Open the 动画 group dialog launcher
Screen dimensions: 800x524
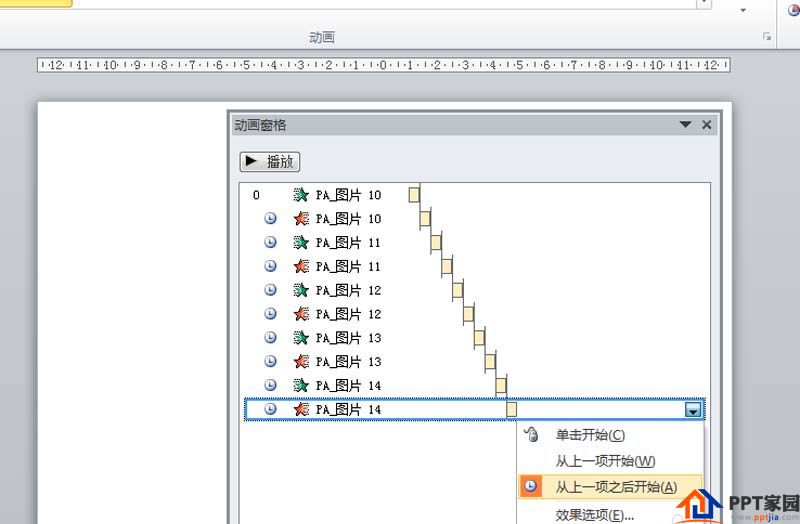[766, 36]
